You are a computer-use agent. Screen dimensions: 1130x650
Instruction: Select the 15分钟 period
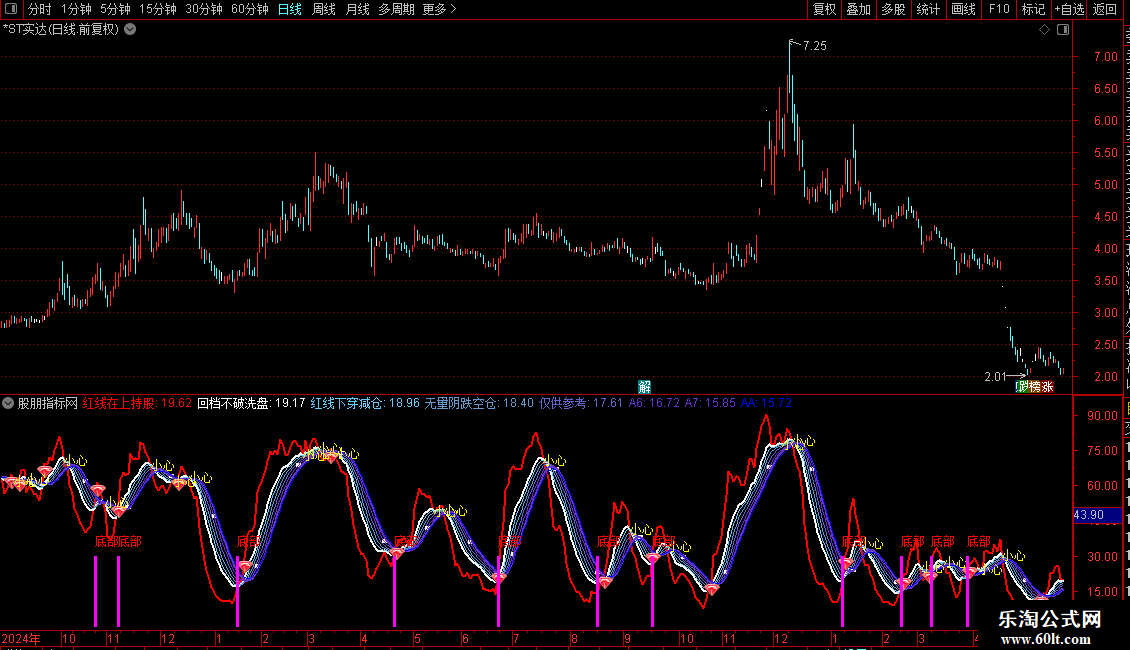[x=158, y=9]
